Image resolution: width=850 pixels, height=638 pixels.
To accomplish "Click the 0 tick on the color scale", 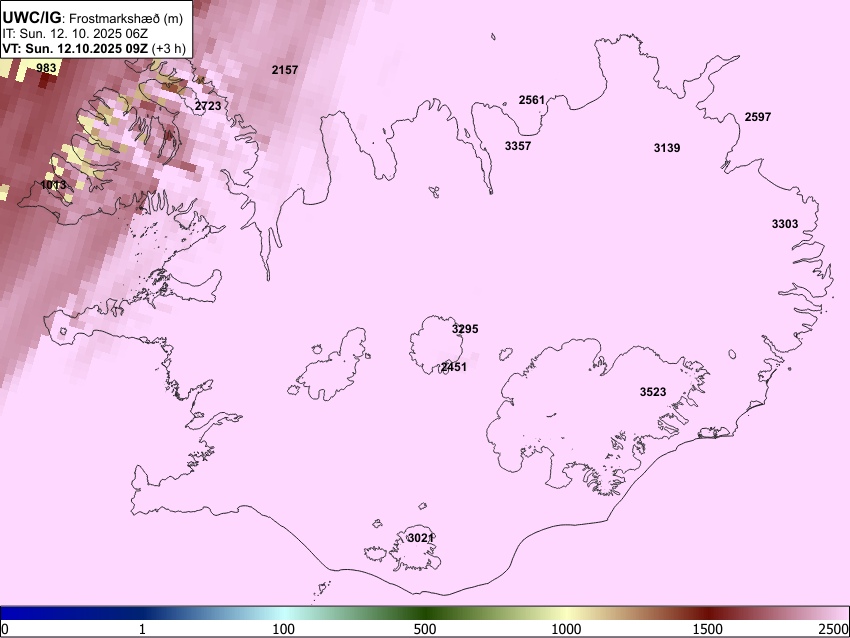I will (5, 629).
